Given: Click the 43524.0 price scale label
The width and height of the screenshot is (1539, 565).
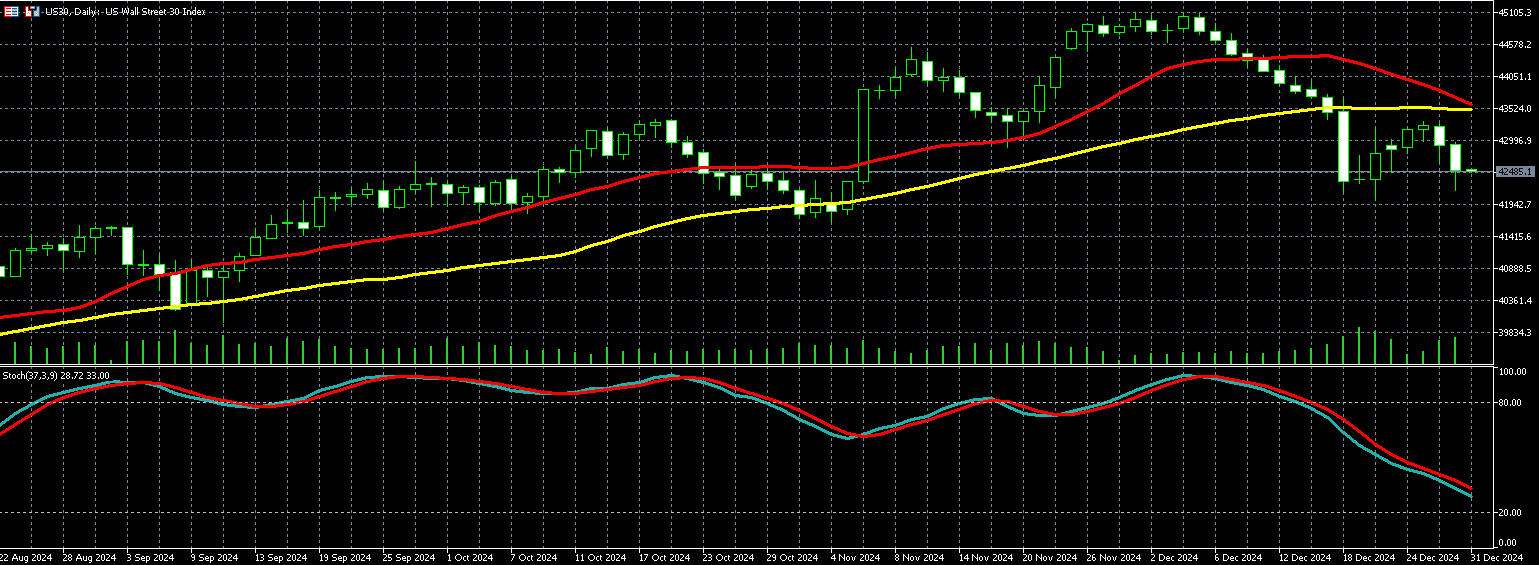Looking at the screenshot, I should 1516,109.
